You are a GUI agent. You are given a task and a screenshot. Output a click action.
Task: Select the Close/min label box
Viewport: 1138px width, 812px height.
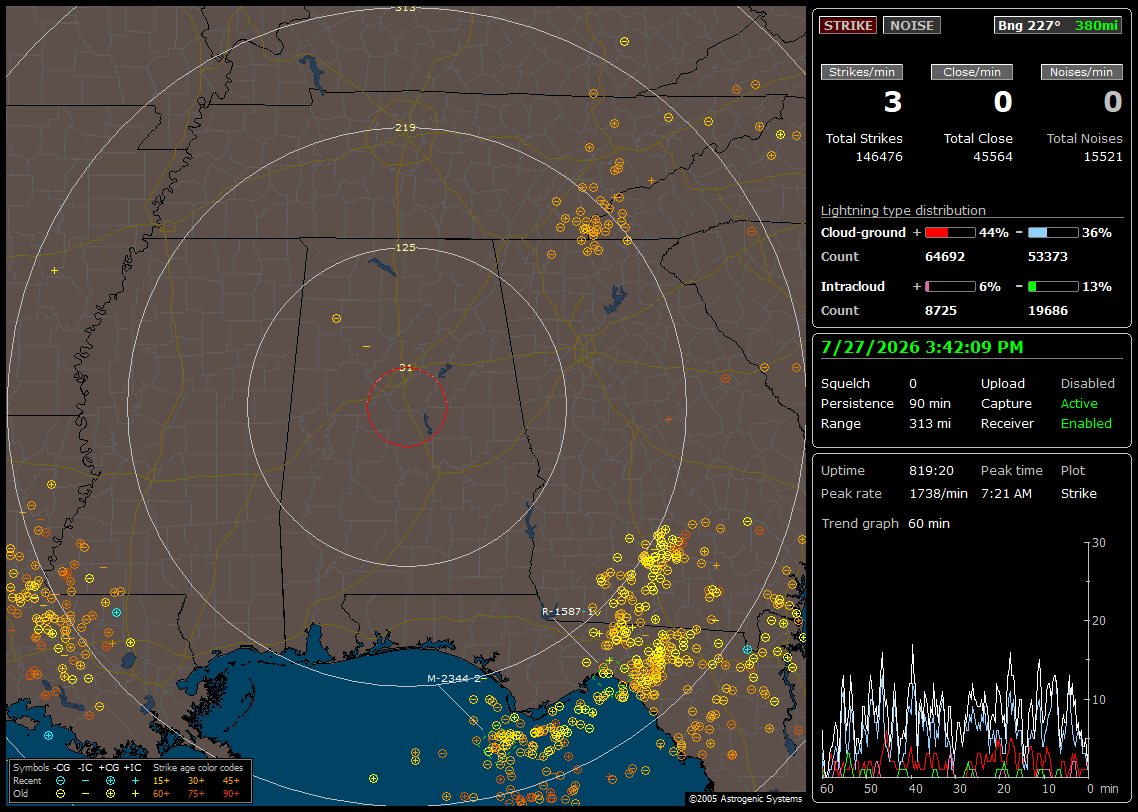click(972, 72)
